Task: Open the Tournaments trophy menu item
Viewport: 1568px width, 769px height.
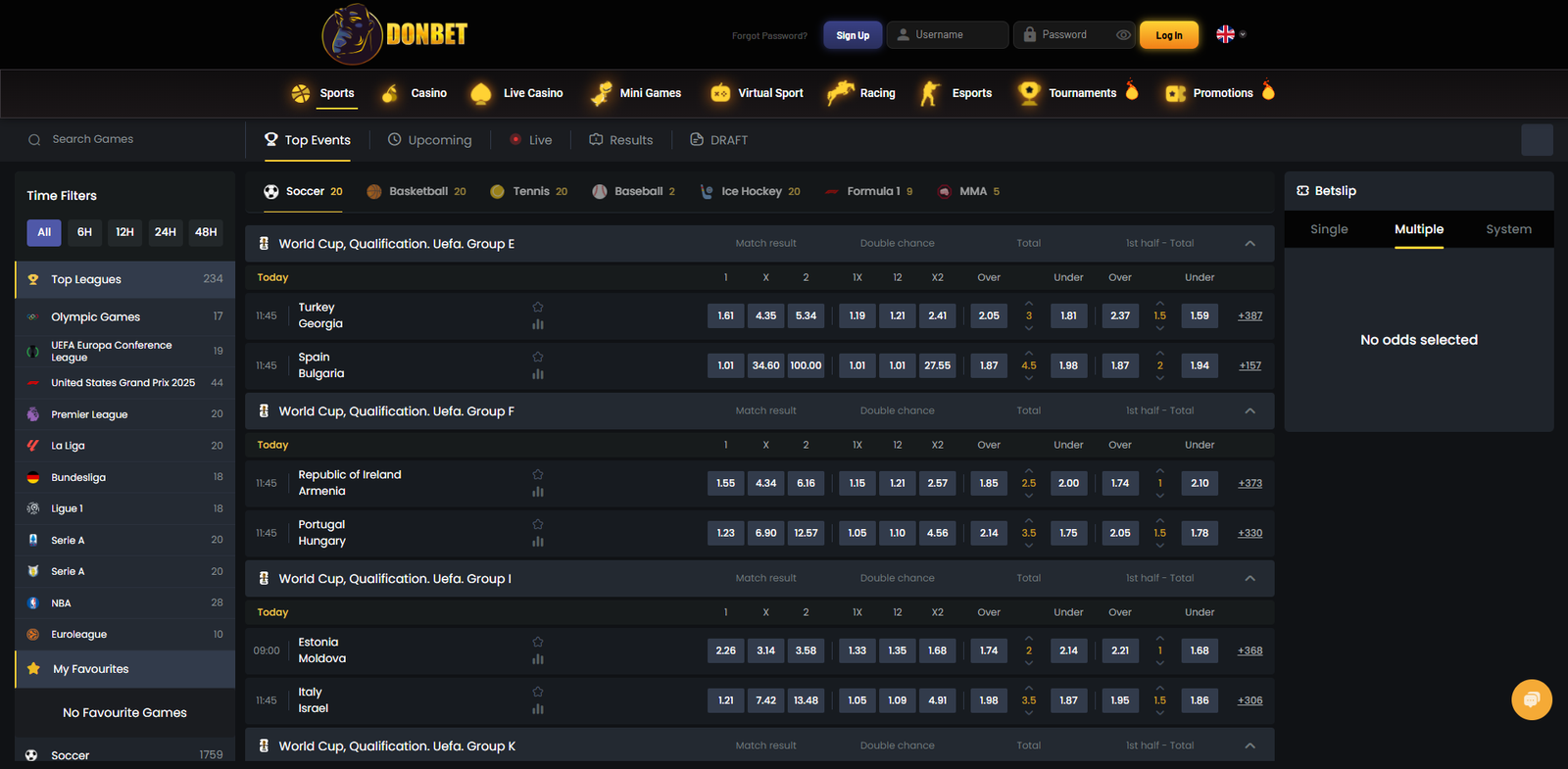Action: 1078,93
